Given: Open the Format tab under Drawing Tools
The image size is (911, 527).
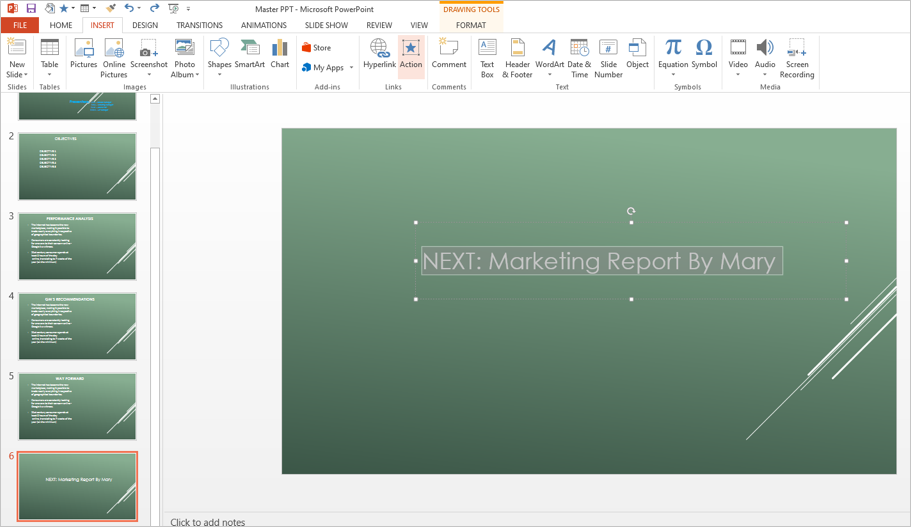Looking at the screenshot, I should point(471,25).
